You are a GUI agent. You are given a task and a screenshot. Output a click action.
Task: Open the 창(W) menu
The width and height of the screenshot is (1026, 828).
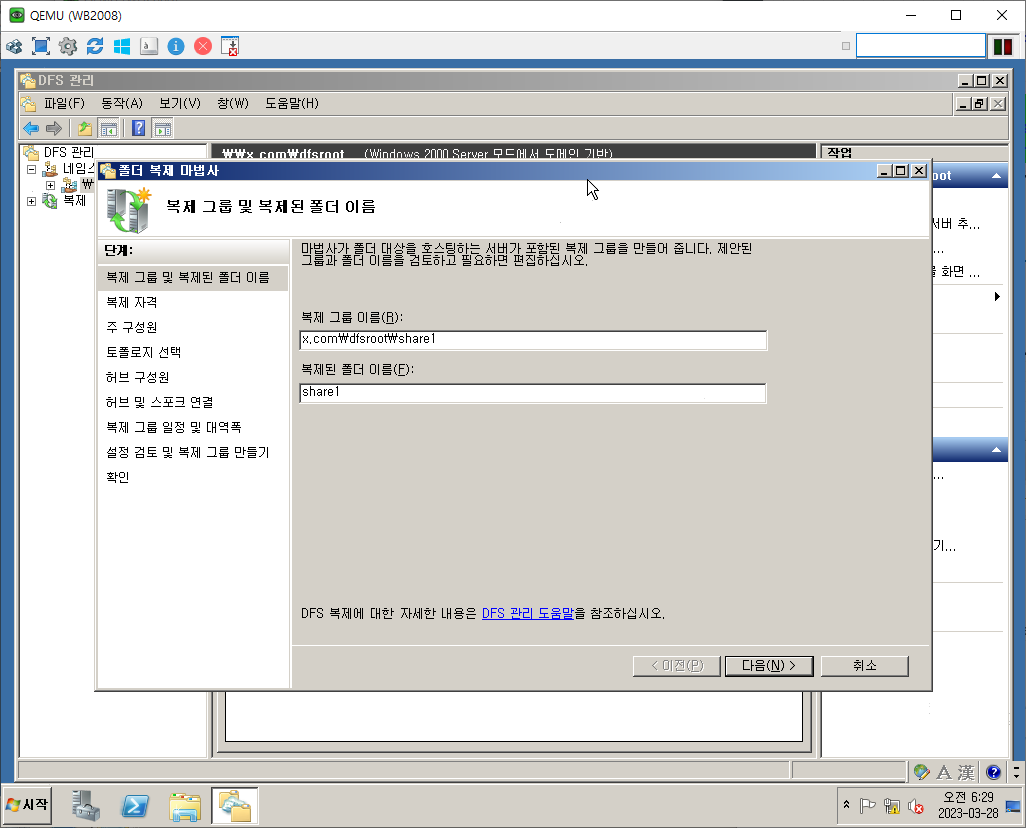click(233, 103)
